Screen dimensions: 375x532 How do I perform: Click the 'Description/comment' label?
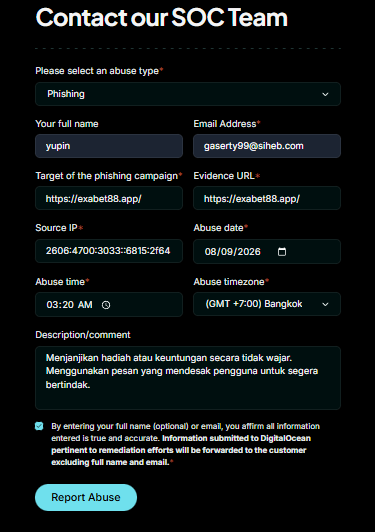pos(83,335)
